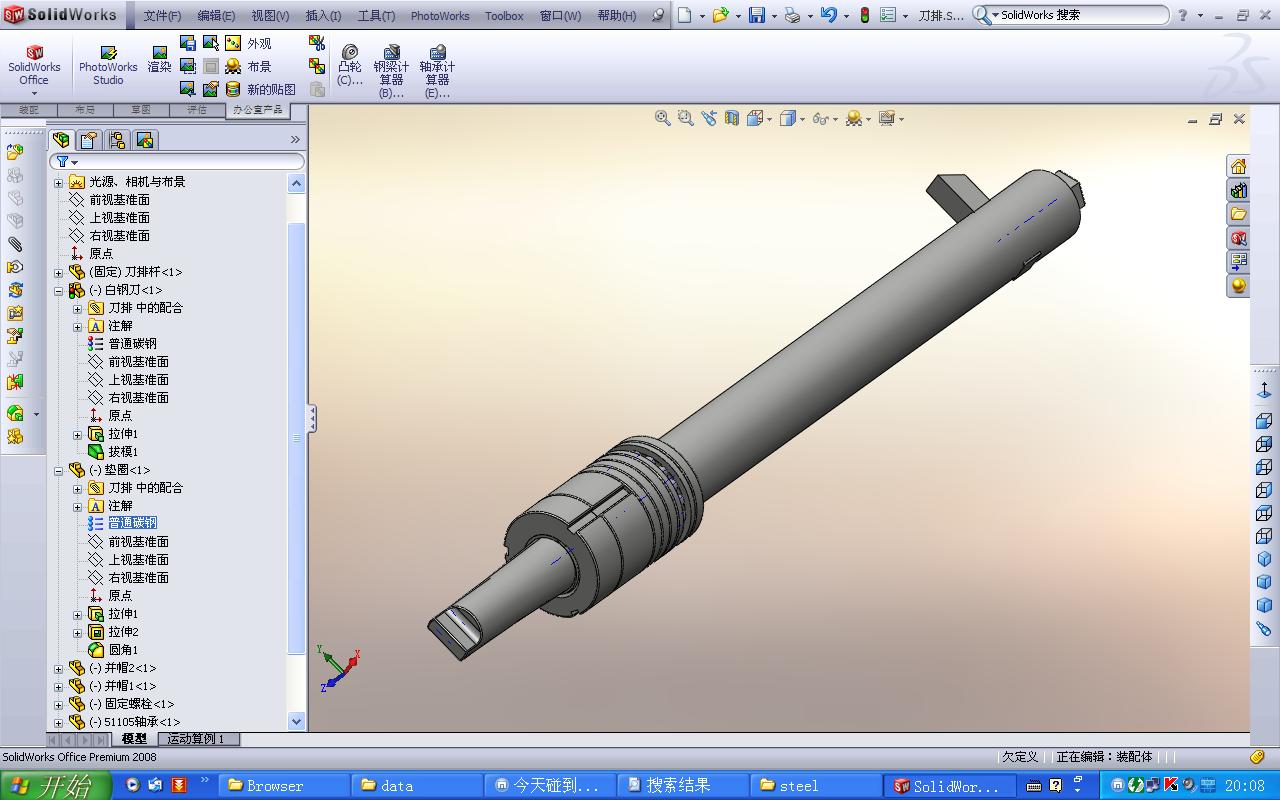The height and width of the screenshot is (800, 1280).
Task: Select the highlighted 普通碳钢 material under 垫圈
Action: coord(132,523)
